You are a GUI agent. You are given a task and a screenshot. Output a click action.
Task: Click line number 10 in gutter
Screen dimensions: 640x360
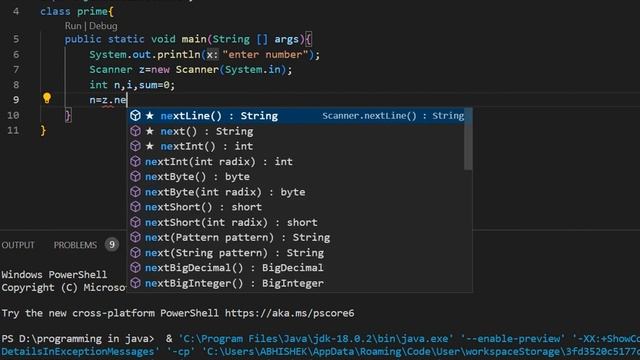coord(13,115)
